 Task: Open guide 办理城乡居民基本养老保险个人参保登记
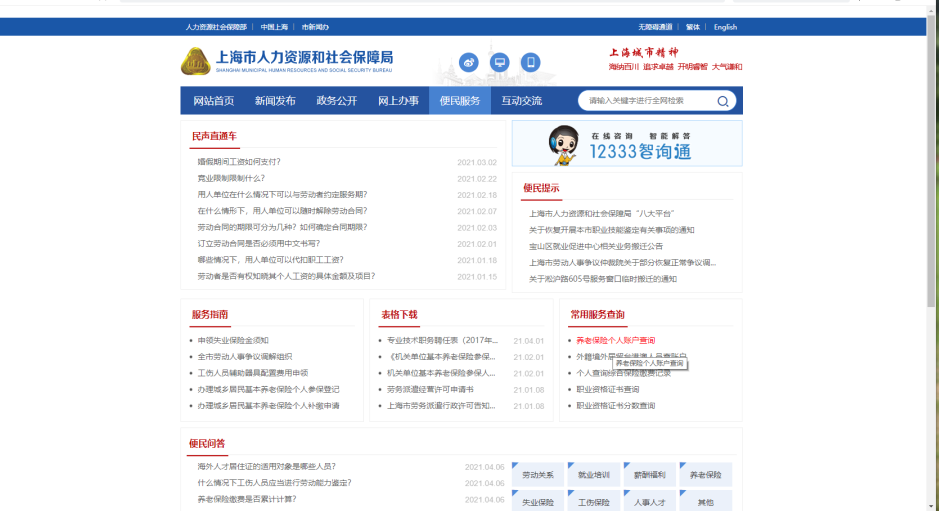coord(268,389)
